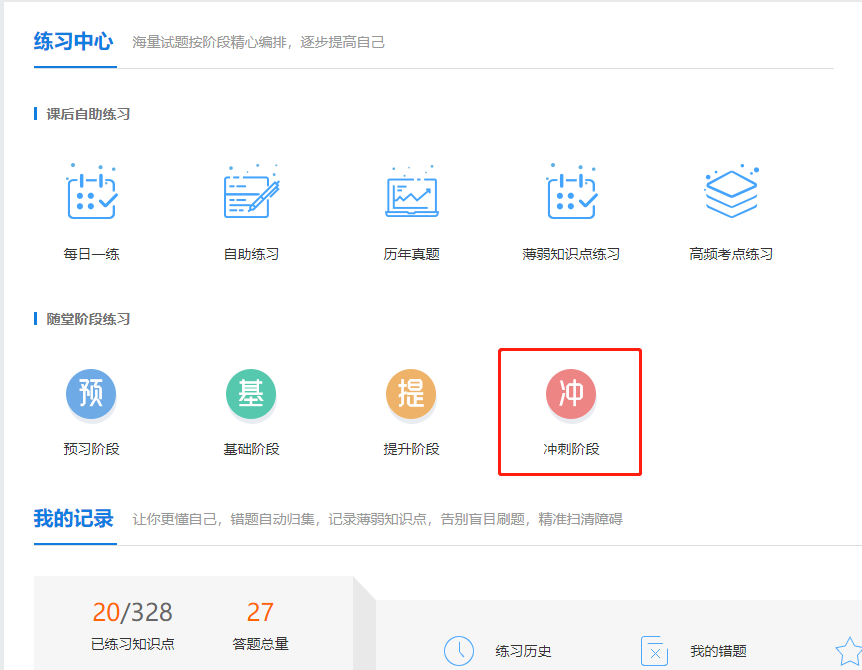This screenshot has width=862, height=670.
Task: Select the 自助练习 self-study practice icon
Action: [x=250, y=190]
